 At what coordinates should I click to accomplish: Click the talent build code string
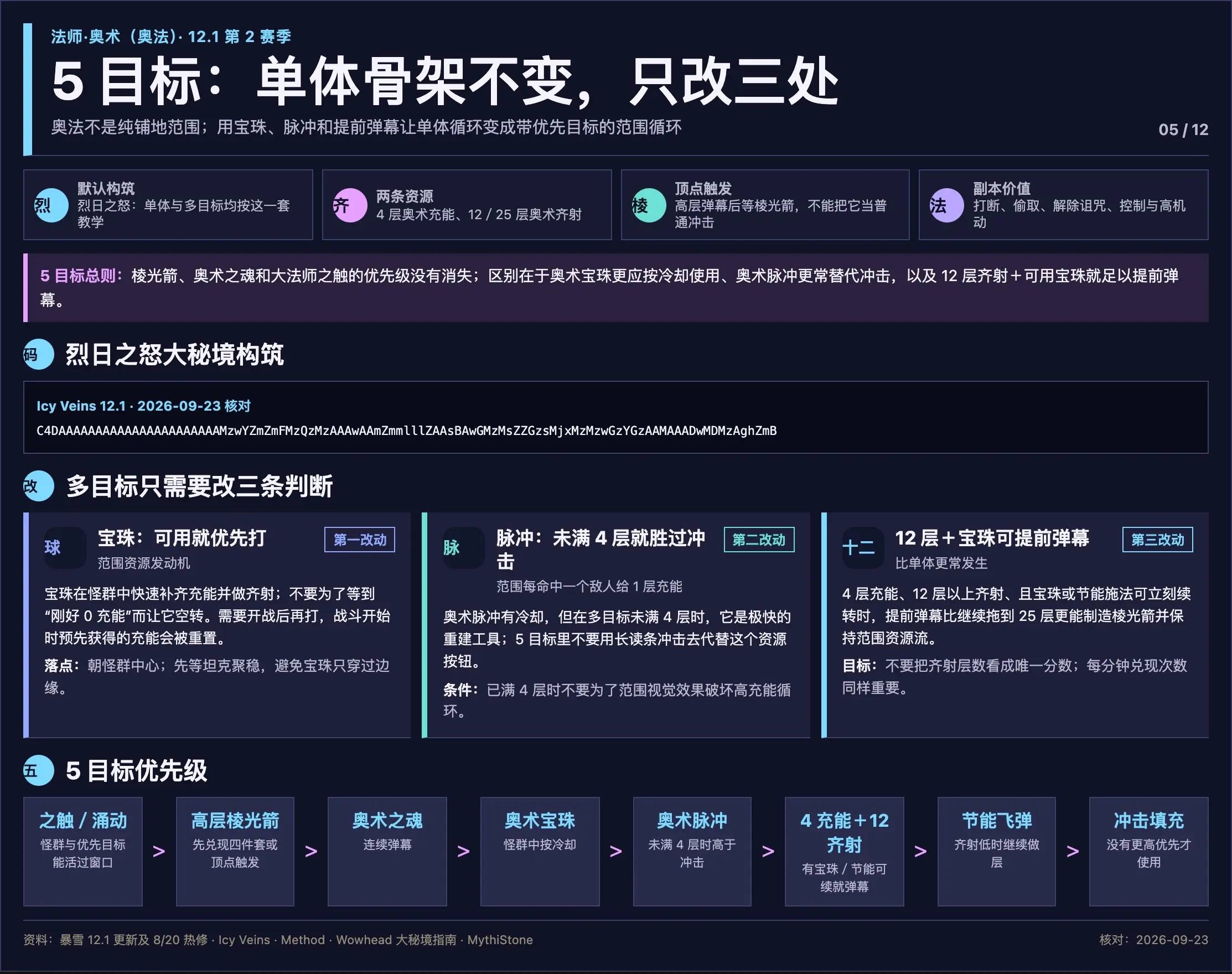click(407, 431)
